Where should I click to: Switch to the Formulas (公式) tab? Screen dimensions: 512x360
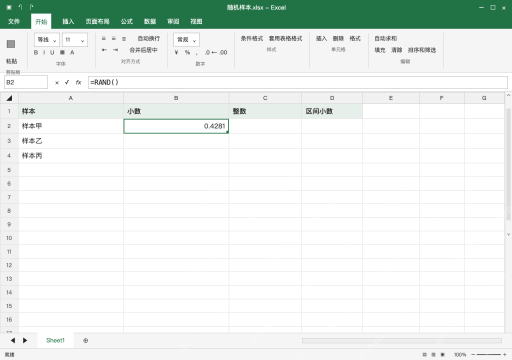point(127,21)
